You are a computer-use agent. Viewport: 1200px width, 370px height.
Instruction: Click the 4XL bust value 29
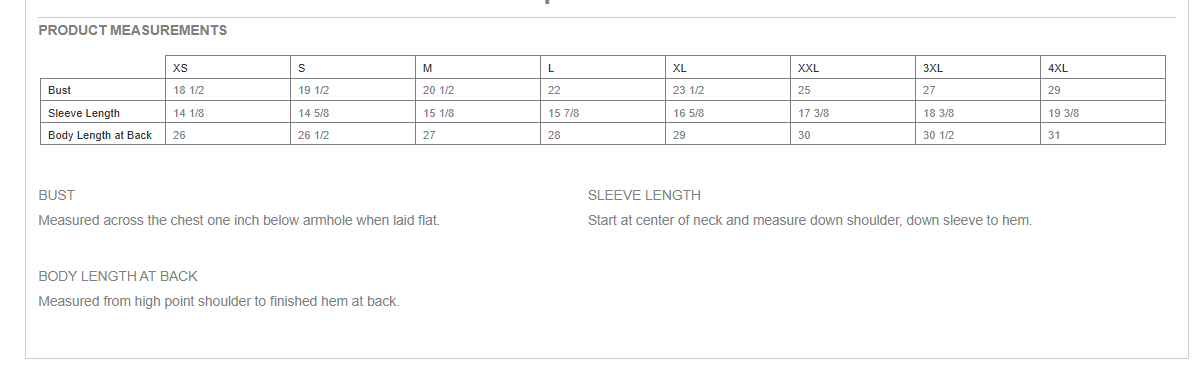pos(1054,90)
